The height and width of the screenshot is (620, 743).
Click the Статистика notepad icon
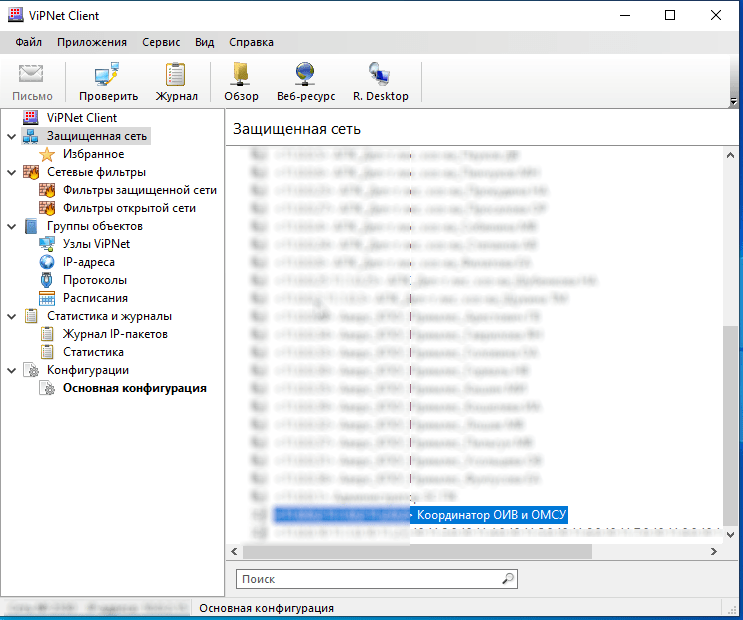point(47,352)
